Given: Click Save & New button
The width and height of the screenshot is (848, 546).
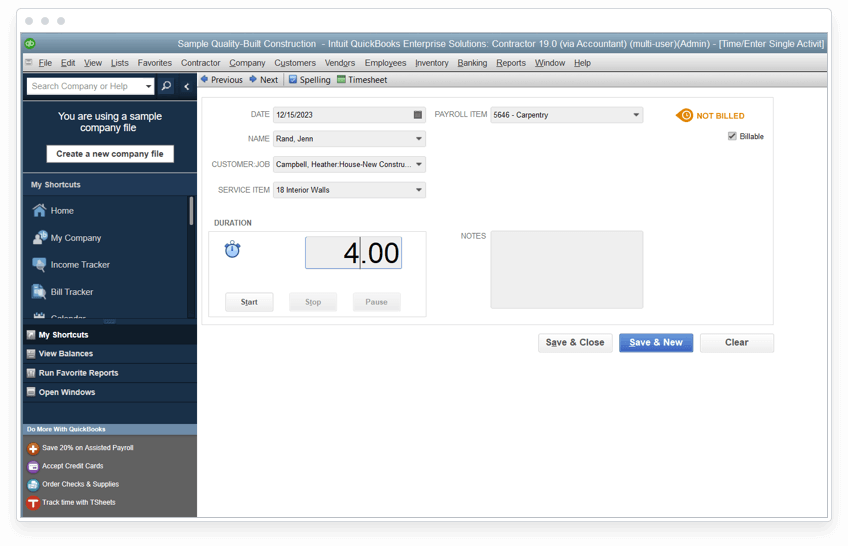Looking at the screenshot, I should click(656, 342).
